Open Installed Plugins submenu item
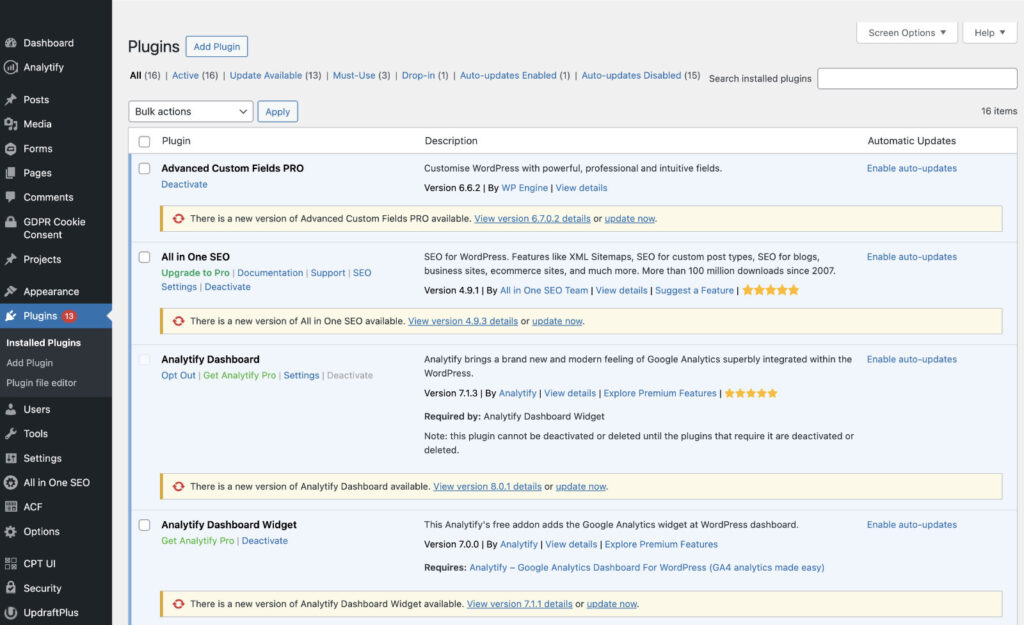This screenshot has height=625, width=1024. pyautogui.click(x=43, y=343)
